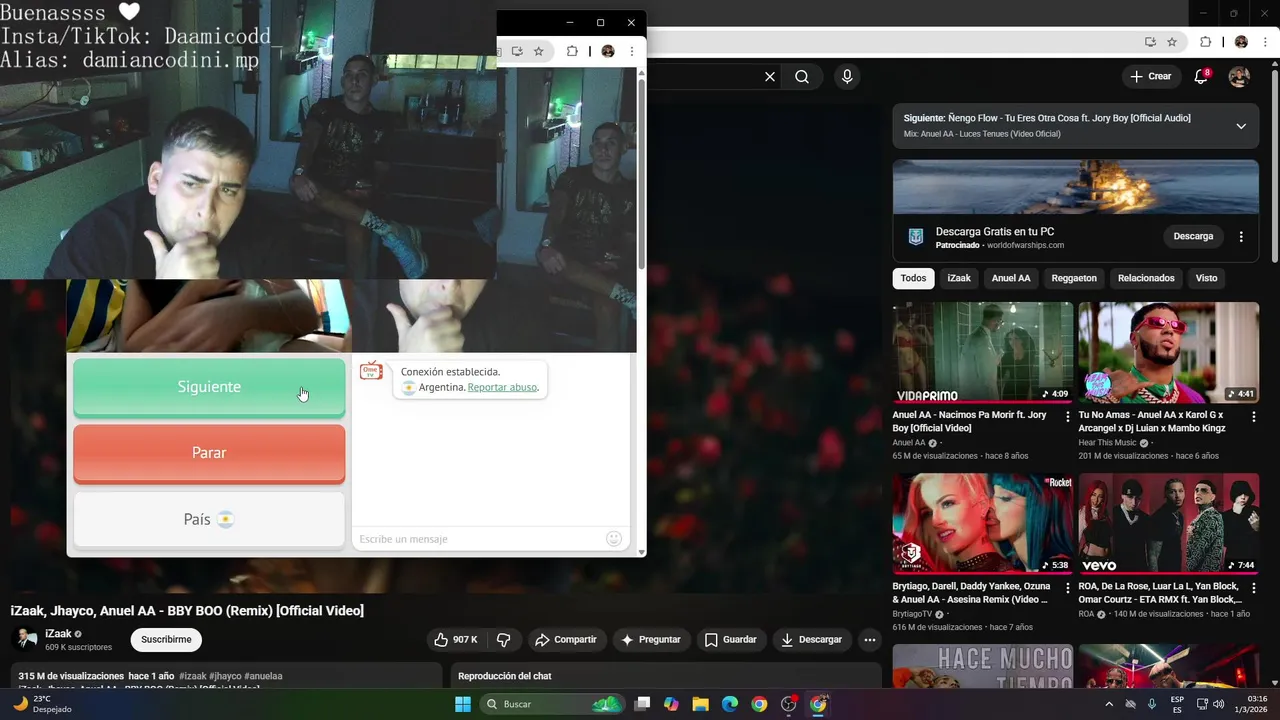
Task: Open the 23°C Despejado weather widget
Action: click(42, 704)
